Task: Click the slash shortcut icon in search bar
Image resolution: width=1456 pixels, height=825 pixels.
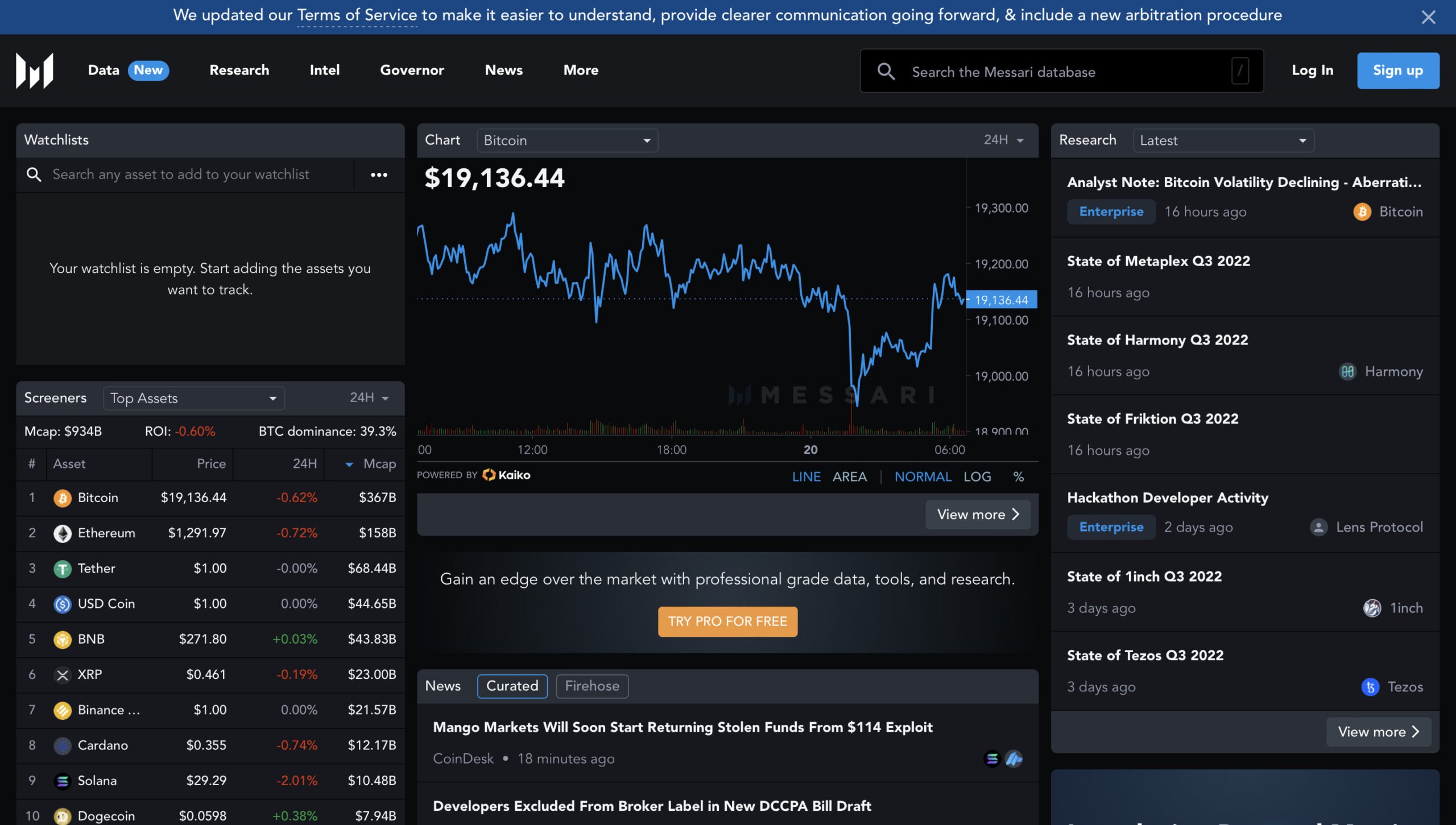Action: [x=1240, y=71]
